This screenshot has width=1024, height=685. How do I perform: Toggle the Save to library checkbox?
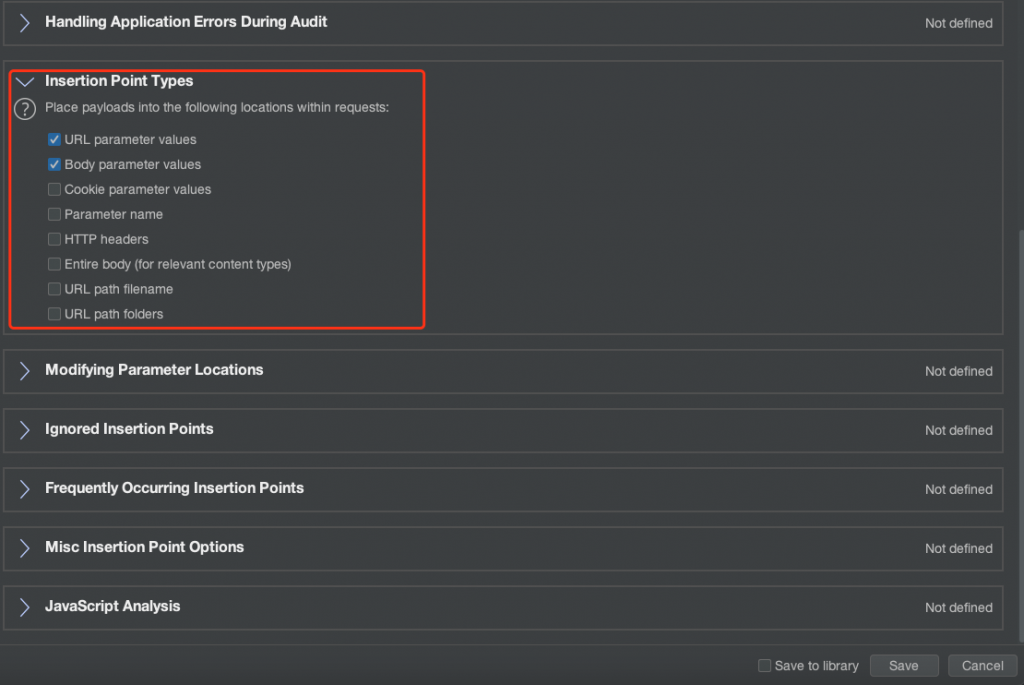pyautogui.click(x=765, y=666)
